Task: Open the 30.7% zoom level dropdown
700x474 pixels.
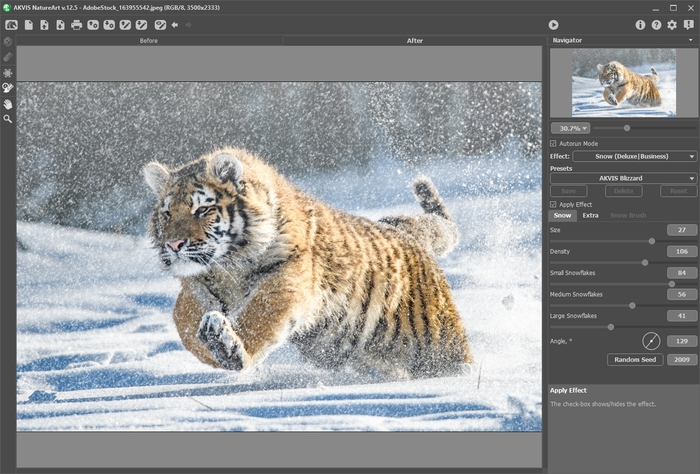Action: click(571, 128)
